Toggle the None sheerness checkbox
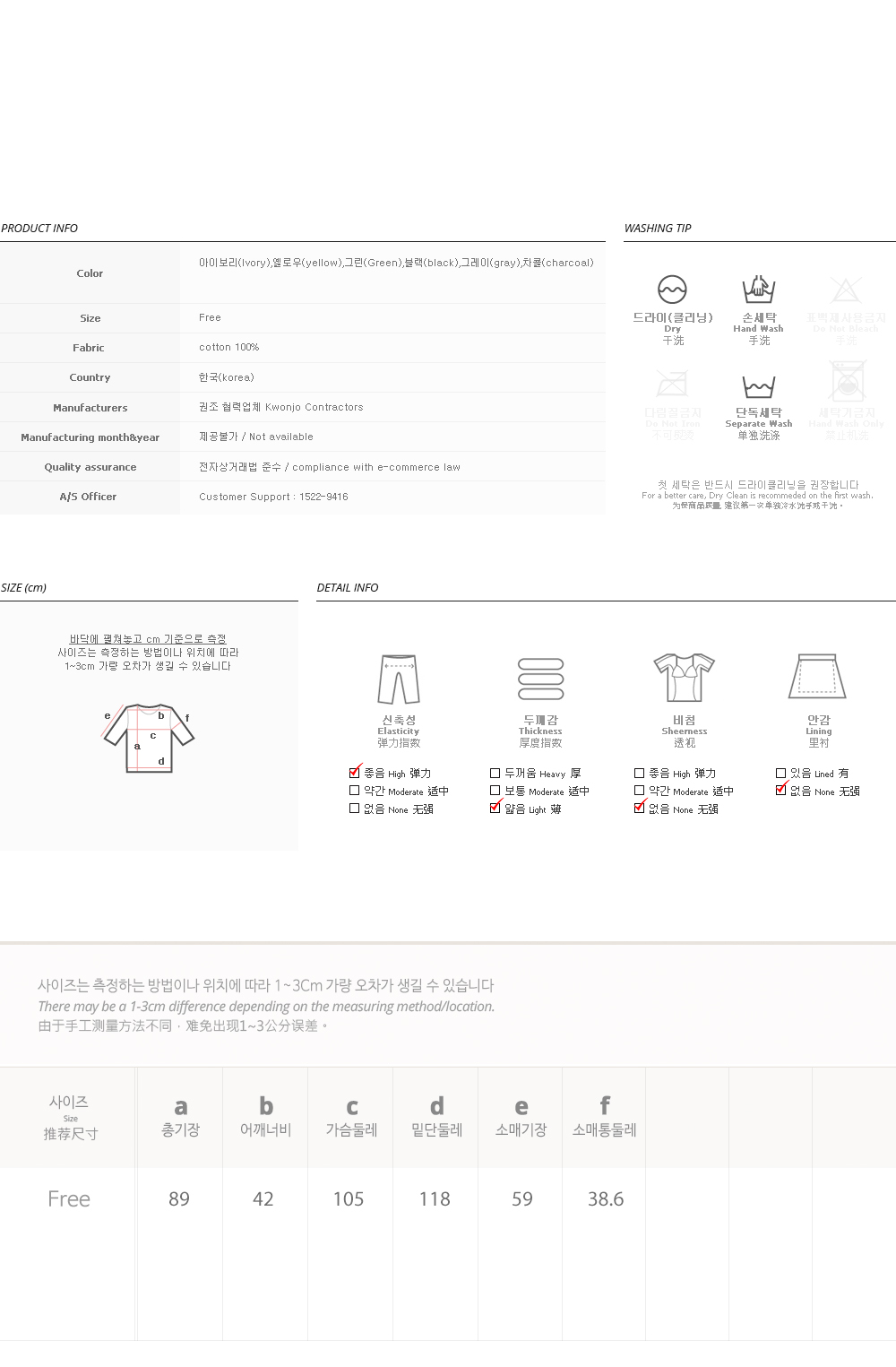 (x=639, y=808)
